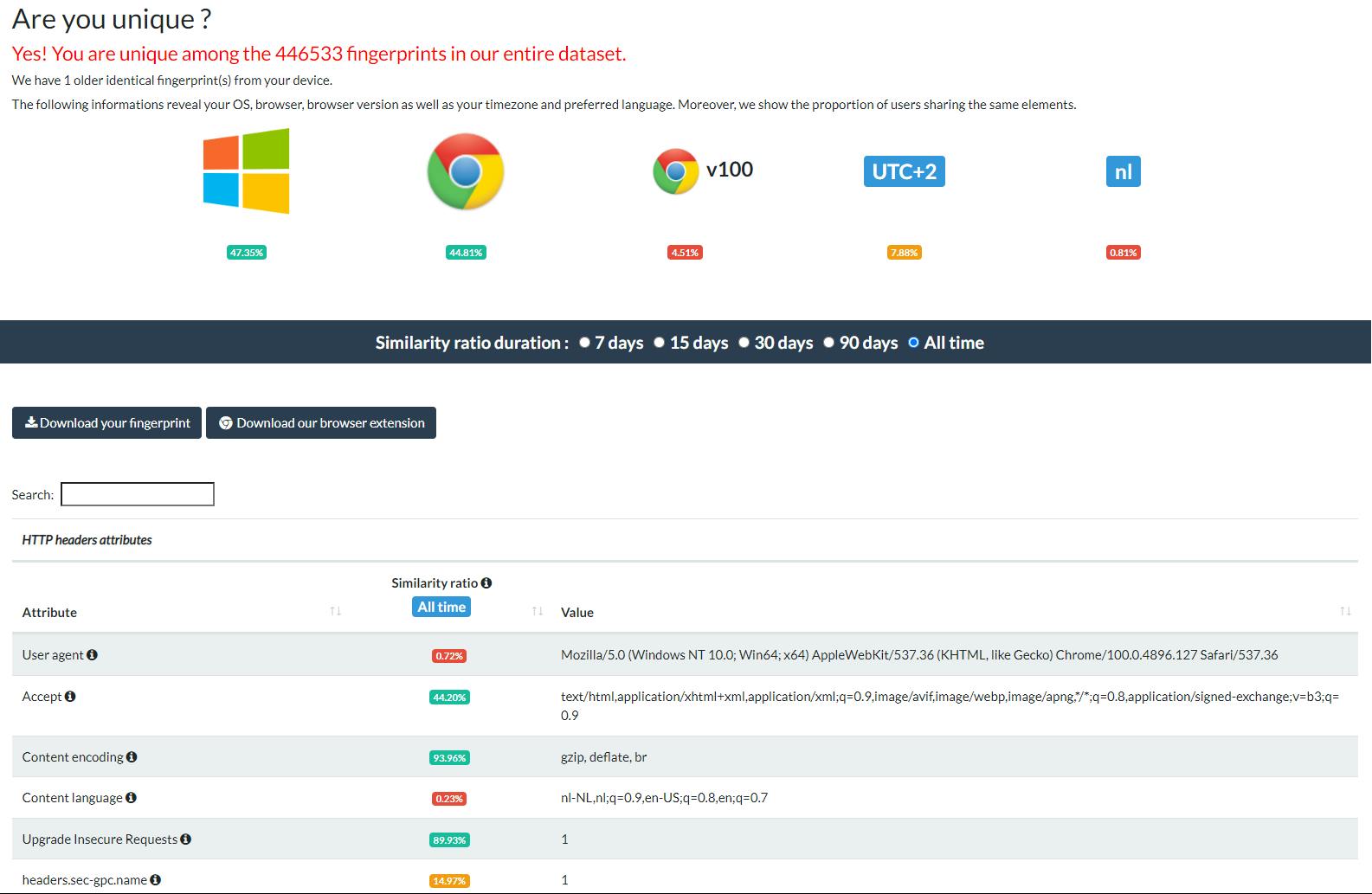1372x894 pixels.
Task: Select the 15 days similarity duration
Action: [x=660, y=343]
